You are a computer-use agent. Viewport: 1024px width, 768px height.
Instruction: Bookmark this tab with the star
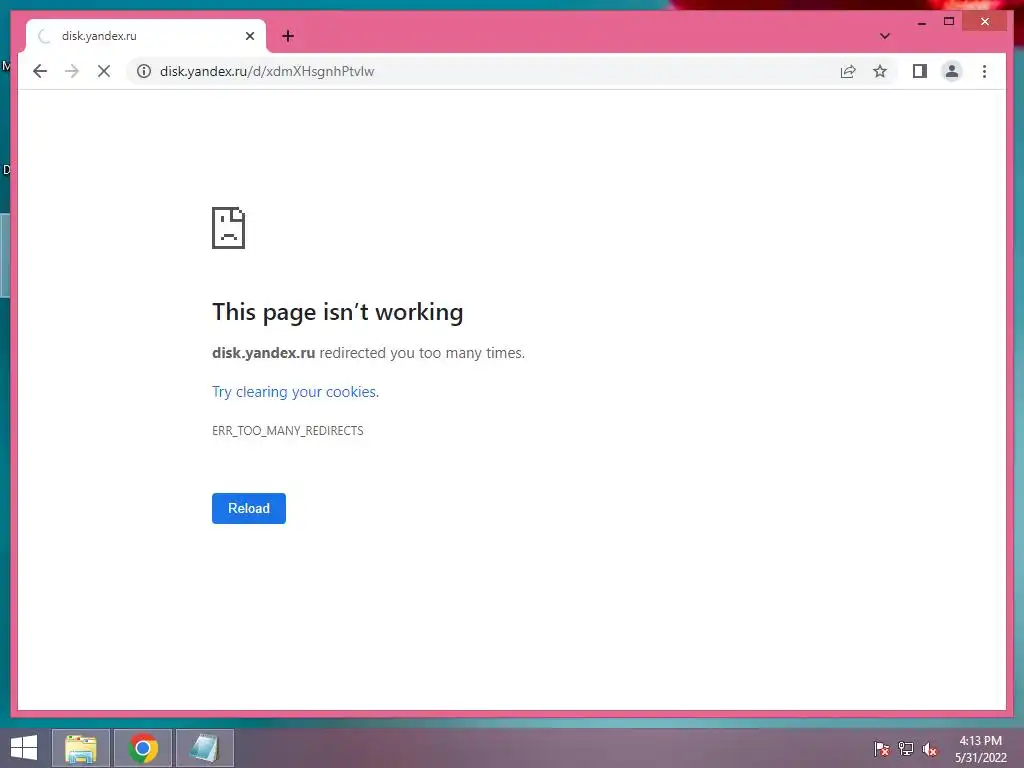tap(880, 71)
